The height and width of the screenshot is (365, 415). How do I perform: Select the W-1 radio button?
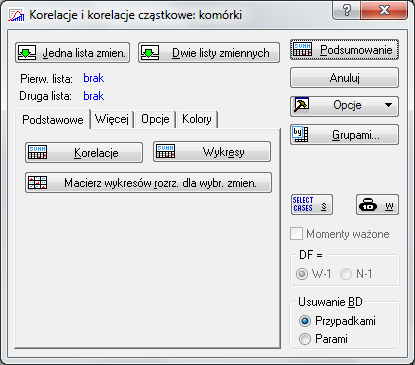[x=302, y=274]
